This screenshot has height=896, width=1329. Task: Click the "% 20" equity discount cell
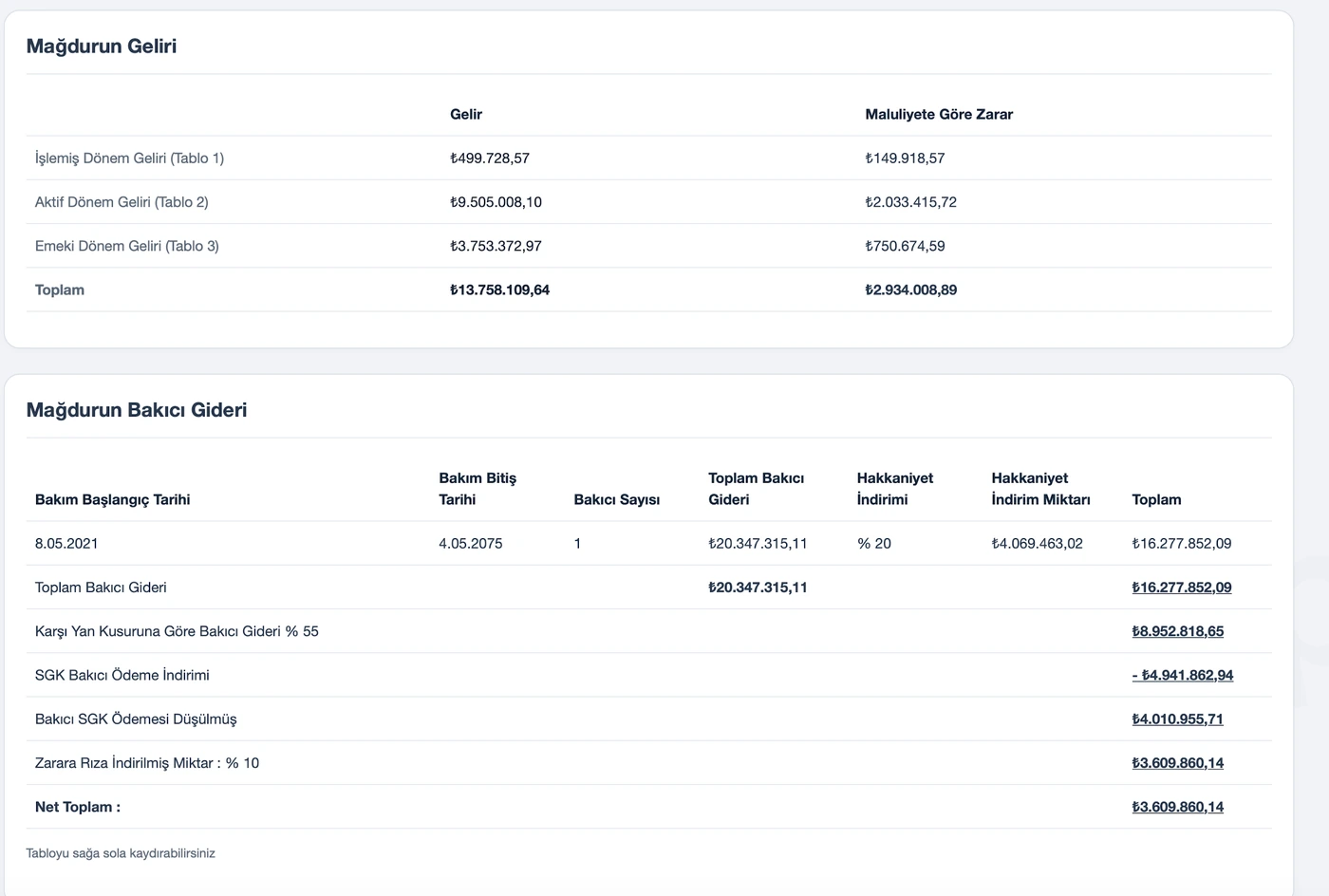pos(874,544)
